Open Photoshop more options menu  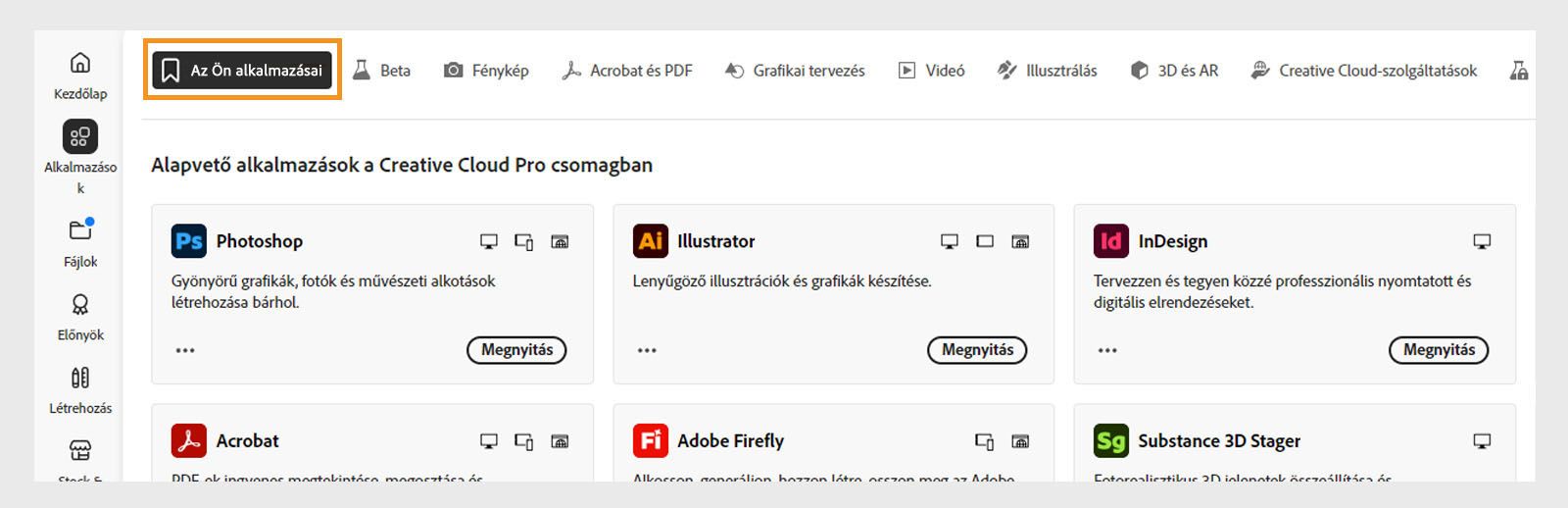click(185, 350)
